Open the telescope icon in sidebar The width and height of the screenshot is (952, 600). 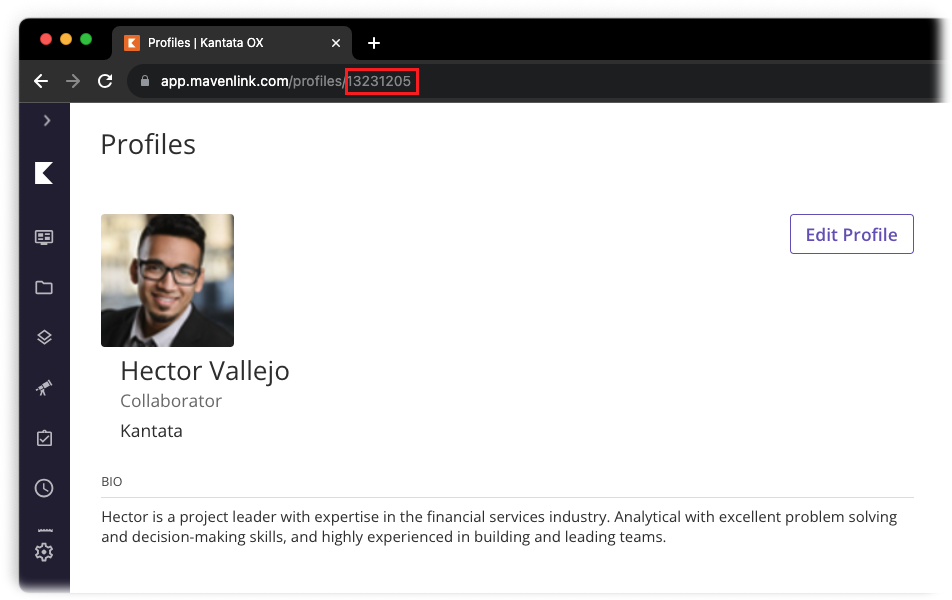tap(44, 387)
